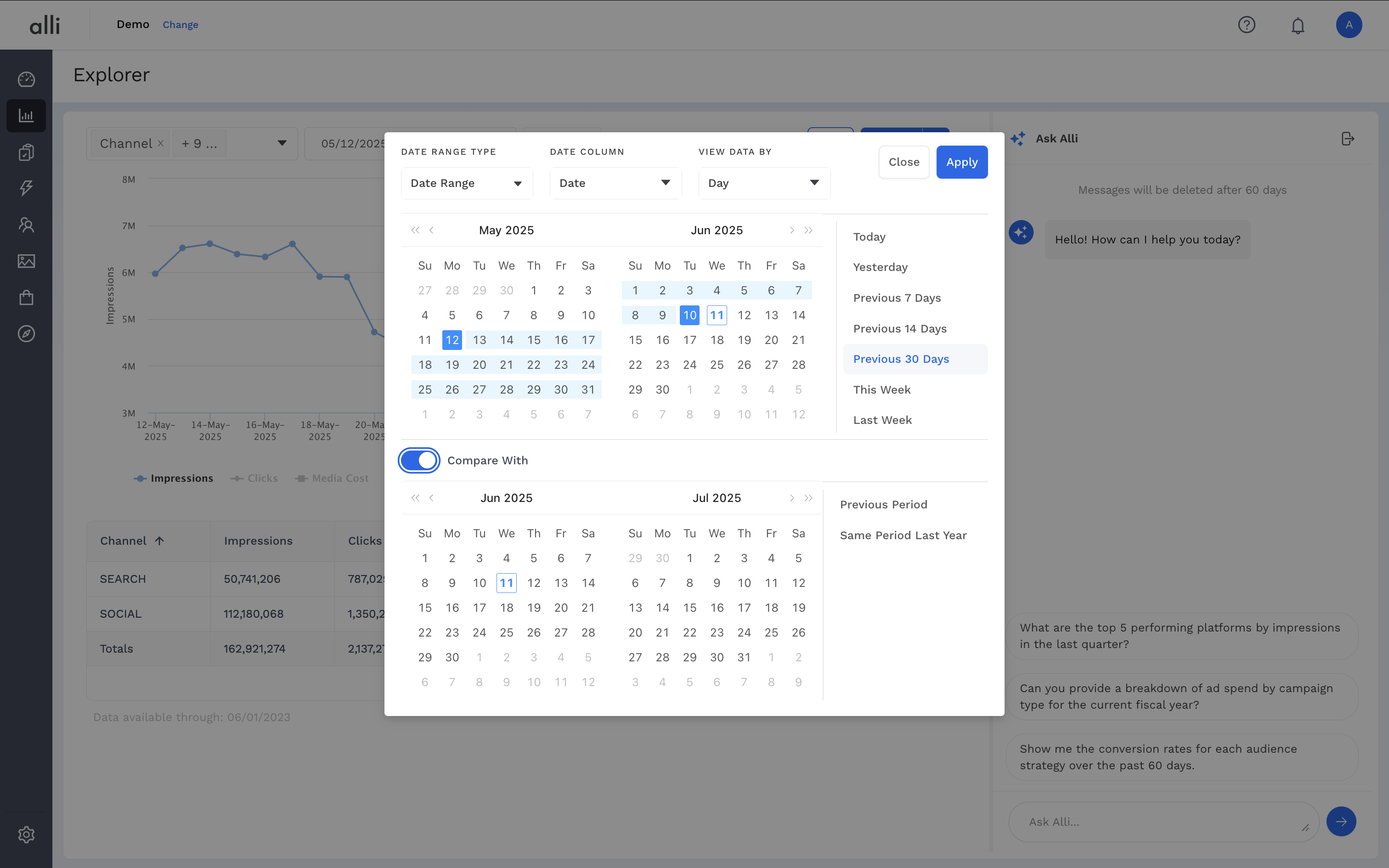Click the compass icon in sidebar
This screenshot has width=1389, height=868.
26,333
